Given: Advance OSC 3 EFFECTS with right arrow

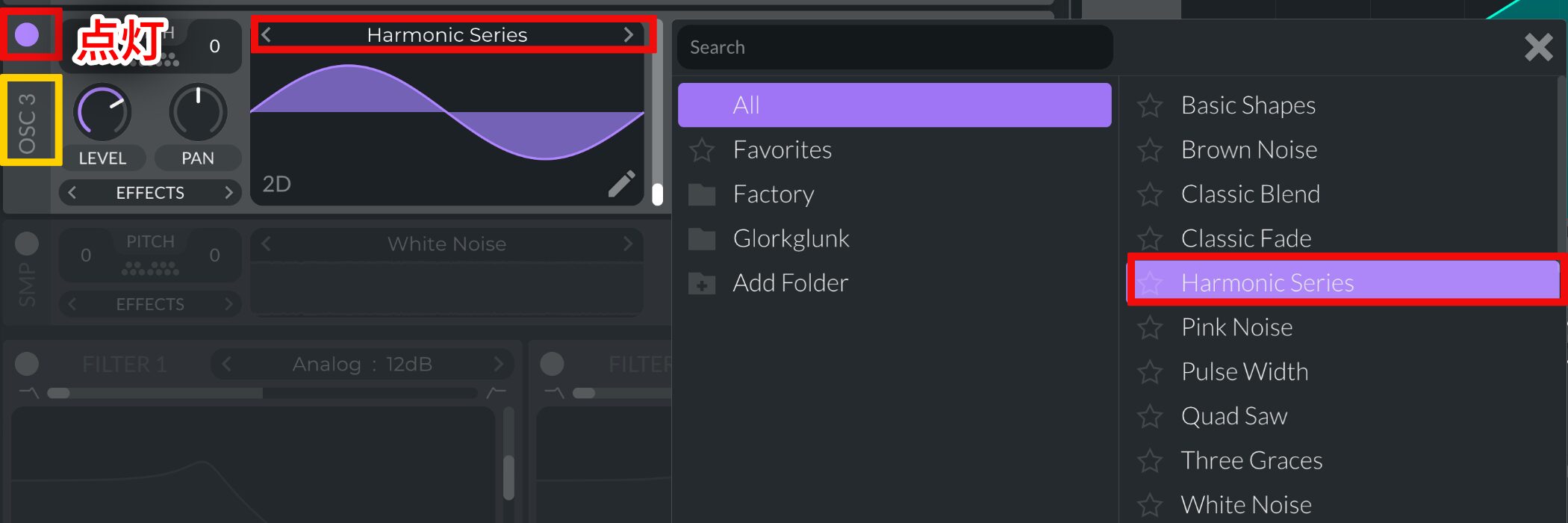Looking at the screenshot, I should 228,193.
